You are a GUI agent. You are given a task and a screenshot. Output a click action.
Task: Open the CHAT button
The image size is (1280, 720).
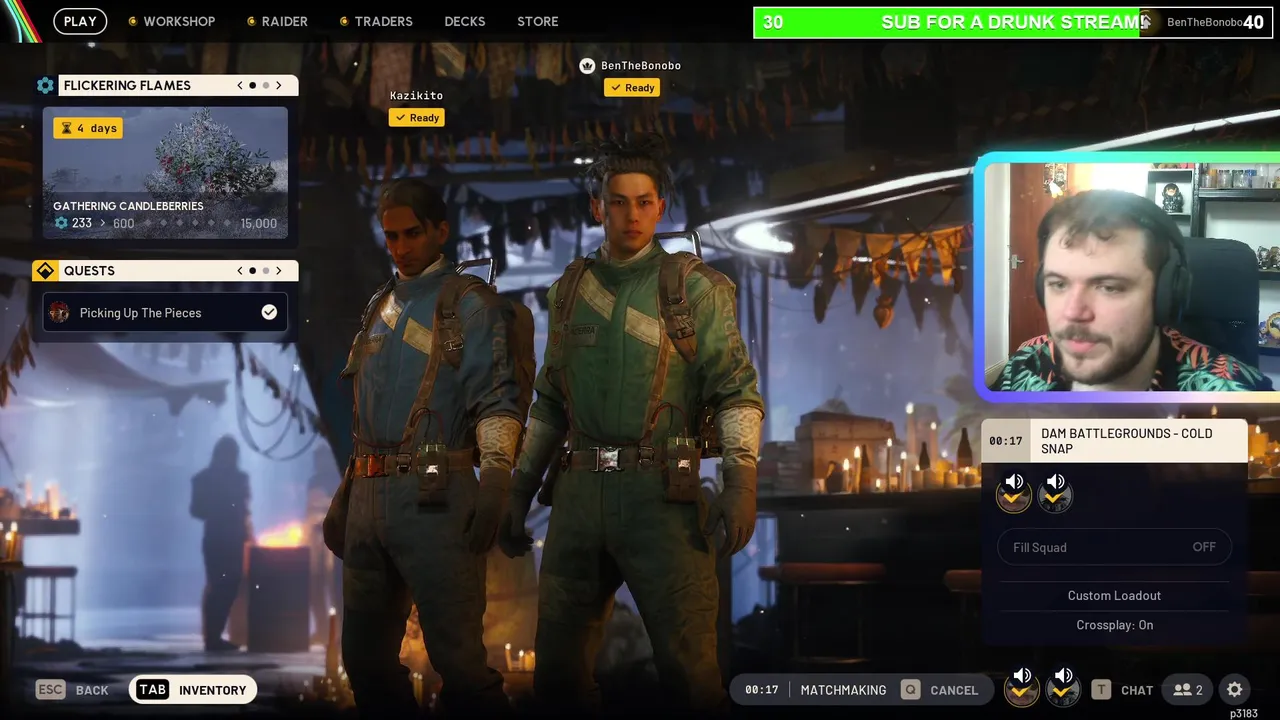(x=1122, y=690)
